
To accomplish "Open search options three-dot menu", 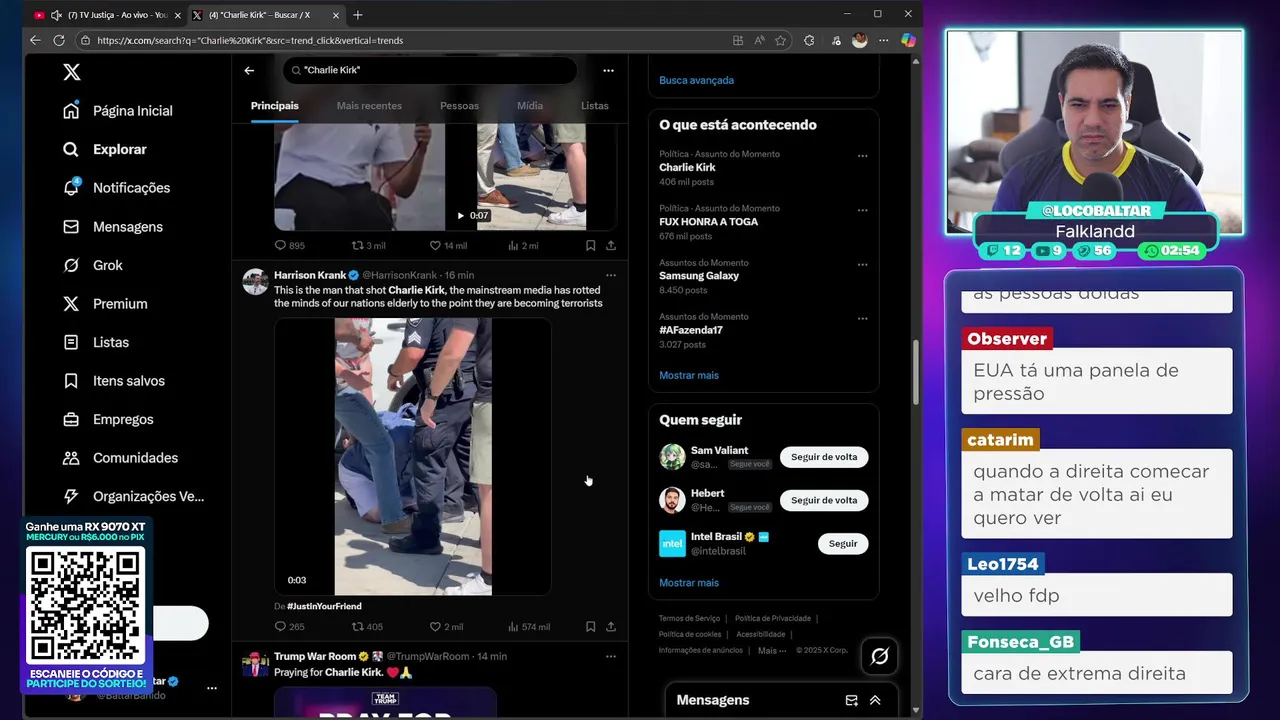I will (x=608, y=70).
